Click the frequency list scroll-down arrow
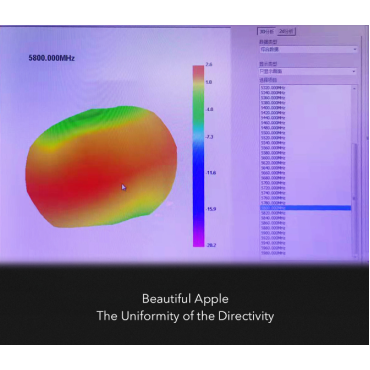370x370 pixels. [354, 256]
